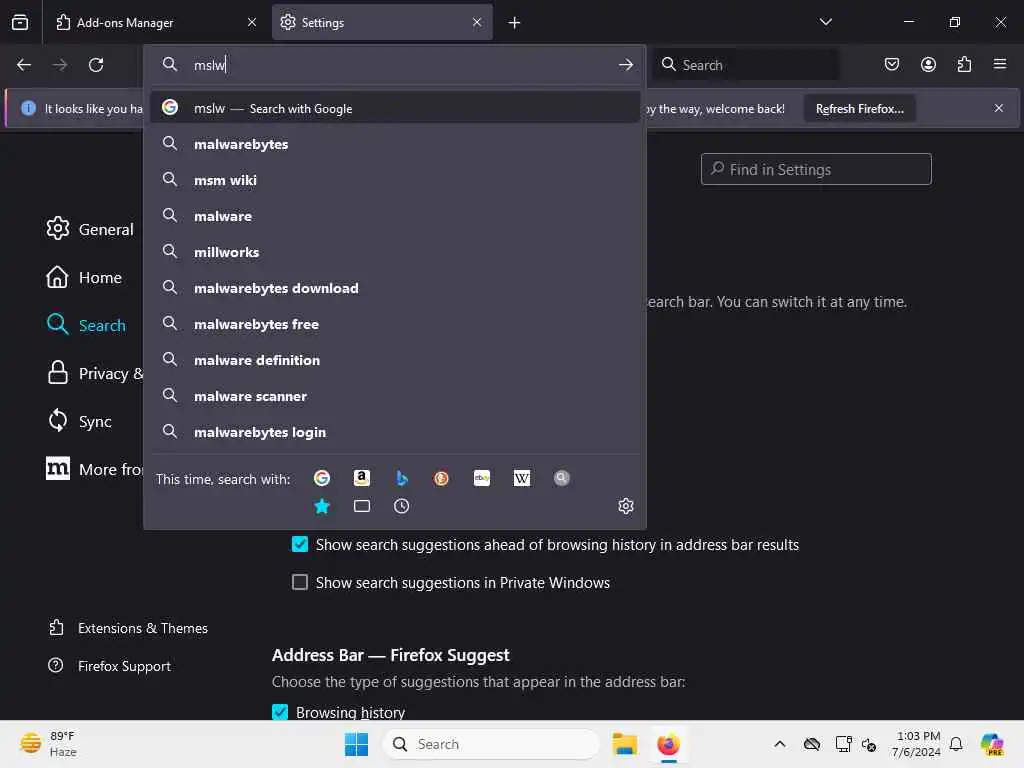
Task: Reload the current page
Action: 96,65
